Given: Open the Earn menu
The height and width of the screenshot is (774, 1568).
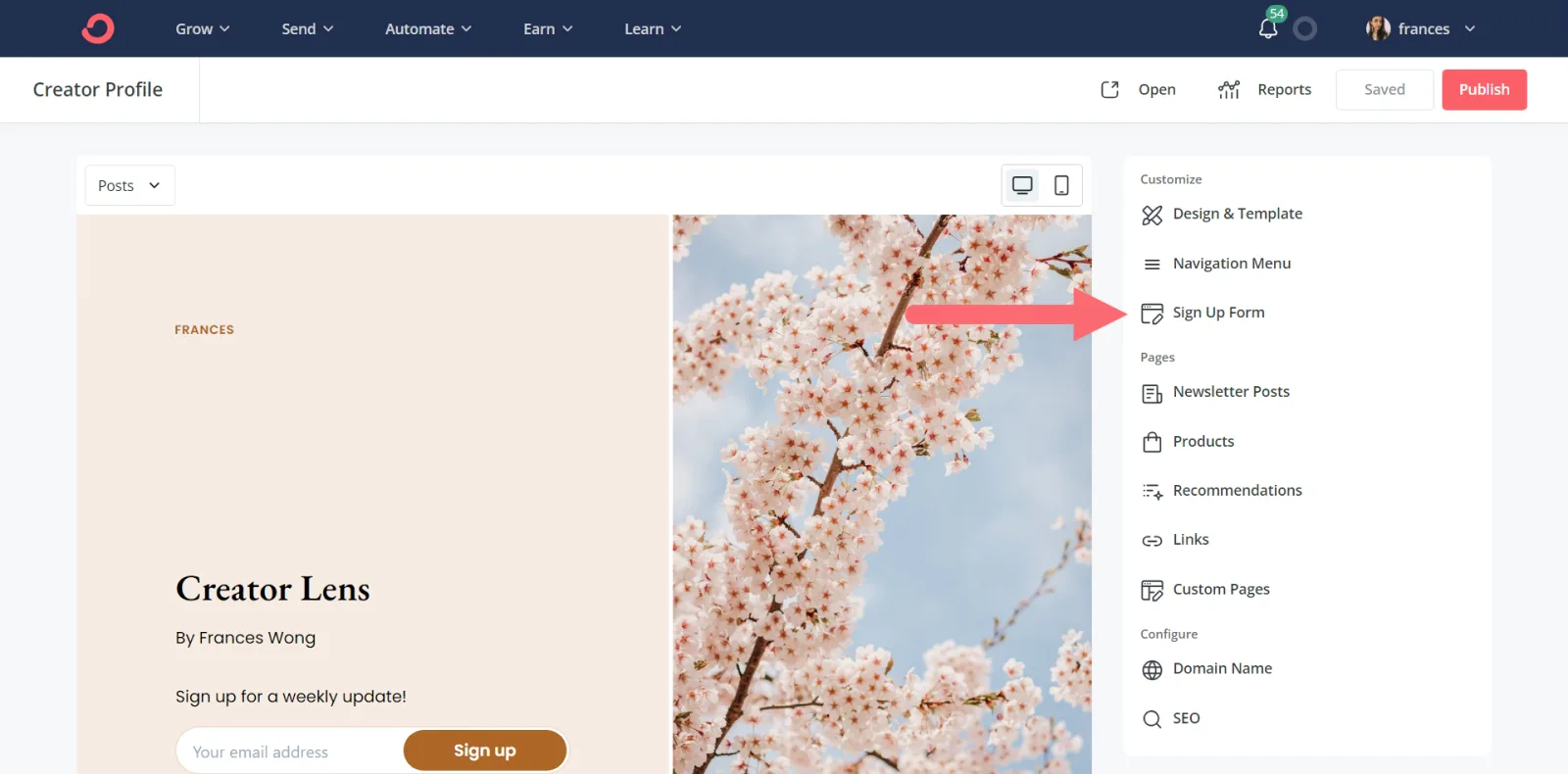Looking at the screenshot, I should click(547, 28).
